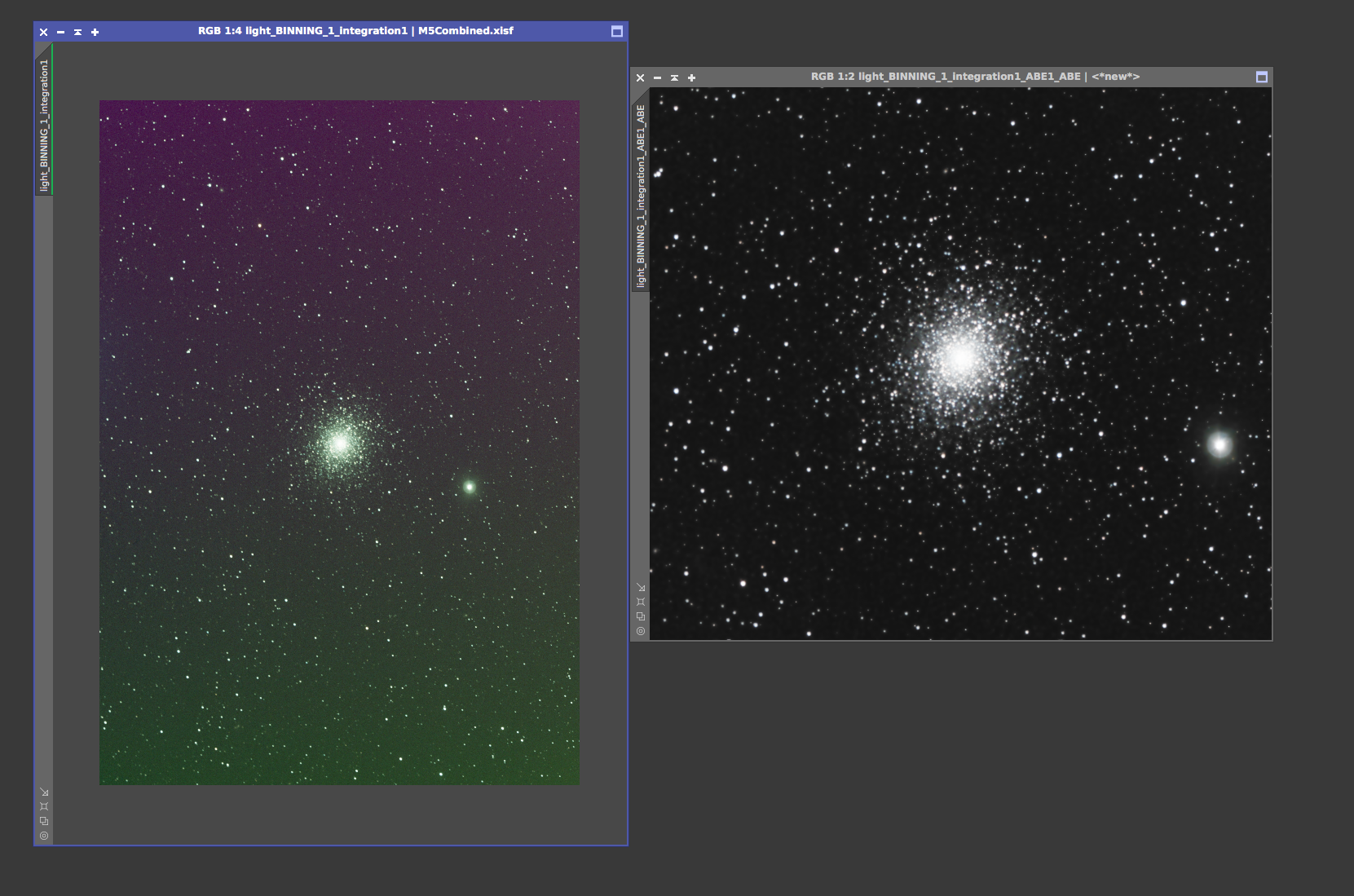This screenshot has width=1354, height=896.
Task: Iconize the M5Combined.xisf window
Action: tap(60, 33)
